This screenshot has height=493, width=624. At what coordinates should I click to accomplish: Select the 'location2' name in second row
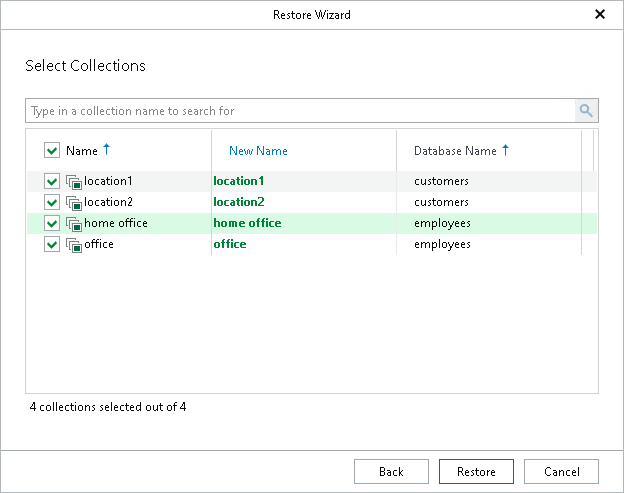pos(108,202)
